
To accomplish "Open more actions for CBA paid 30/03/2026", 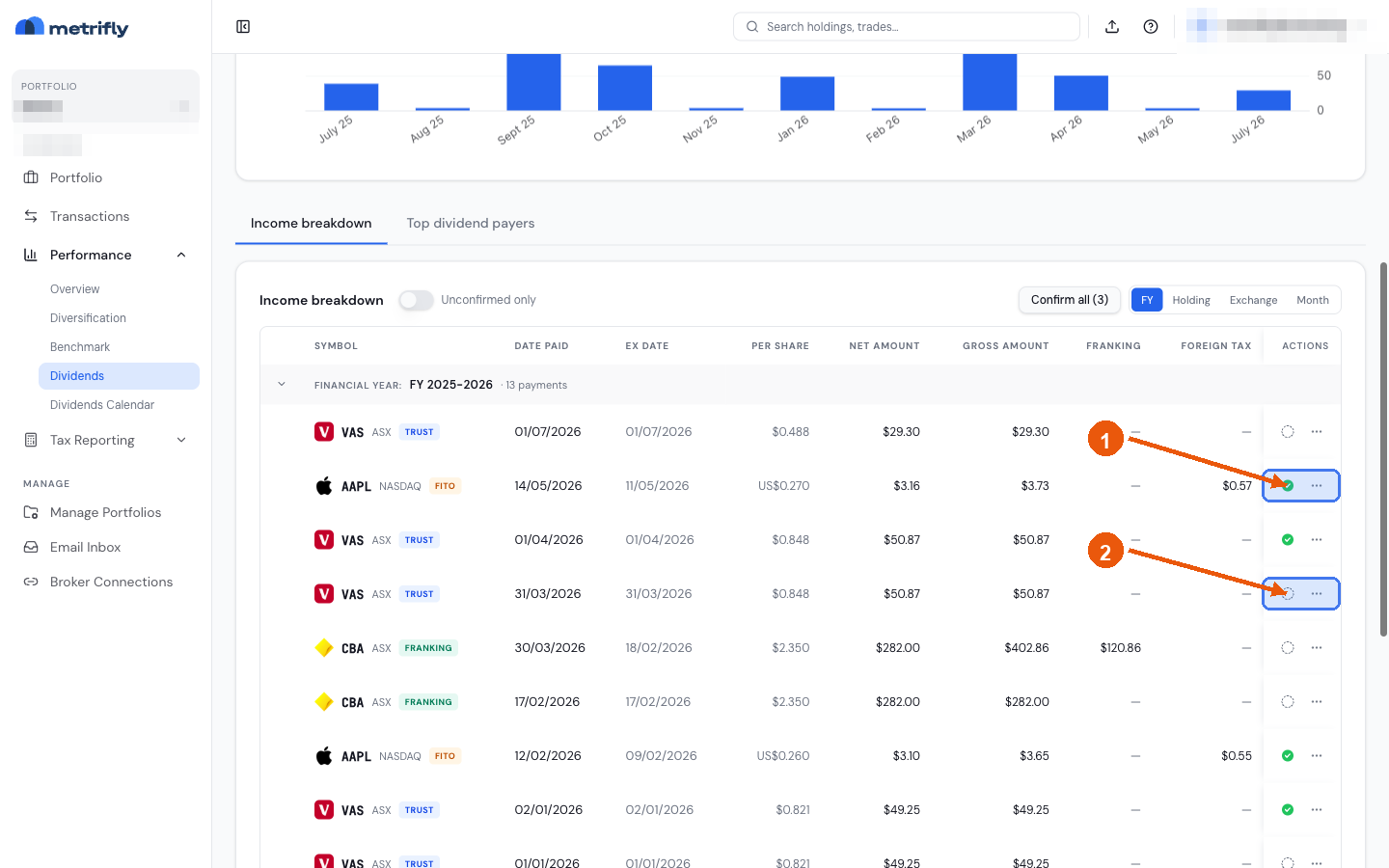I will tap(1317, 648).
